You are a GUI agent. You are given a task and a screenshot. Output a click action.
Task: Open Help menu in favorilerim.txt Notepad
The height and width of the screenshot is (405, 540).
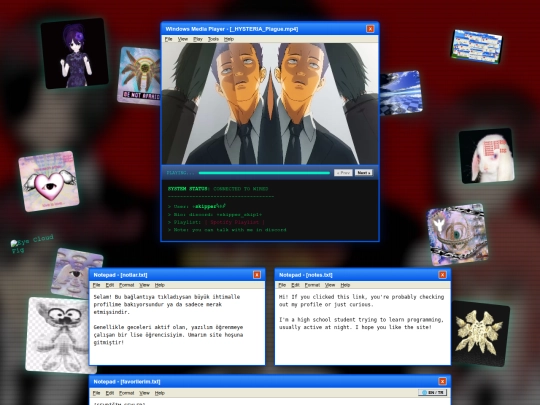159,393
